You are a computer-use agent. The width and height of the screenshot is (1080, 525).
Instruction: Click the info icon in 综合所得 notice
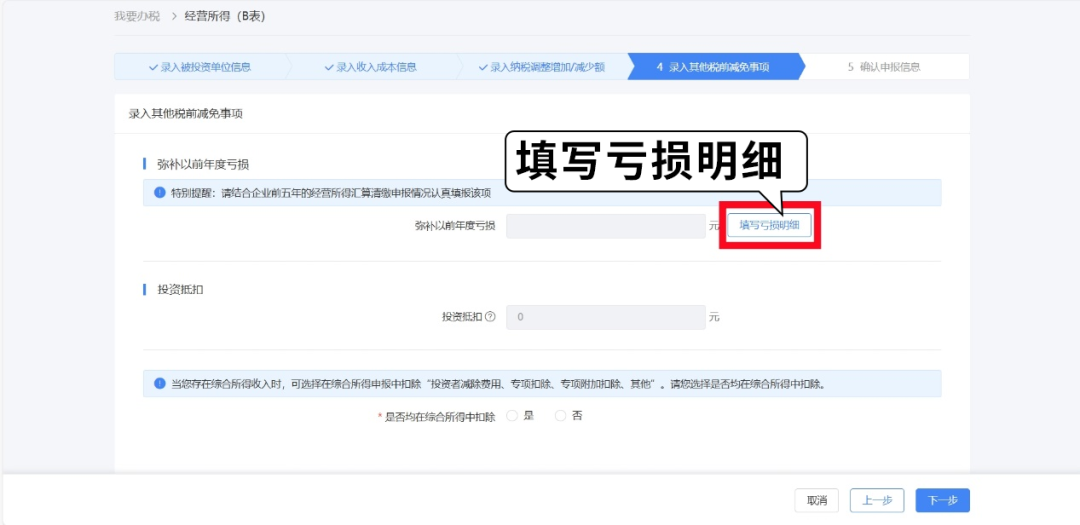[x=158, y=383]
